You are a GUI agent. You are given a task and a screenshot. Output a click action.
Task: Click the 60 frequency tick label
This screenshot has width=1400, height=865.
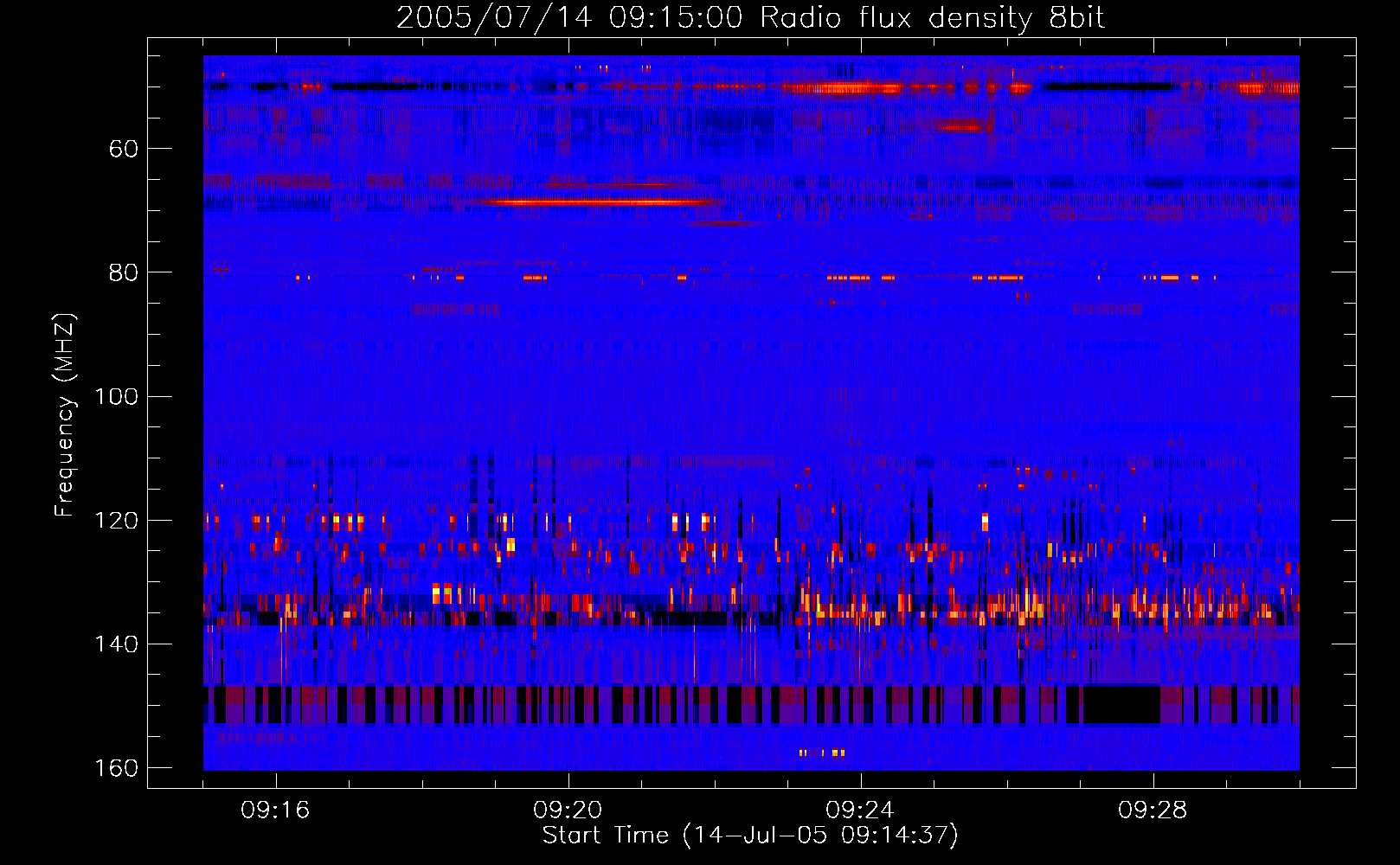[124, 149]
